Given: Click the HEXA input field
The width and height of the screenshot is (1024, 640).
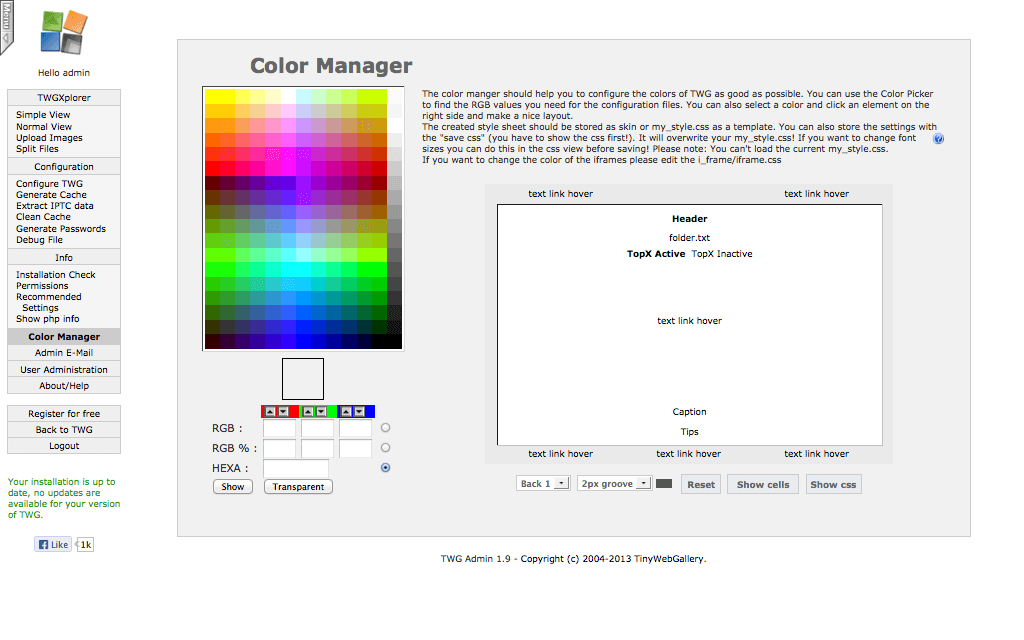Looking at the screenshot, I should pyautogui.click(x=296, y=468).
